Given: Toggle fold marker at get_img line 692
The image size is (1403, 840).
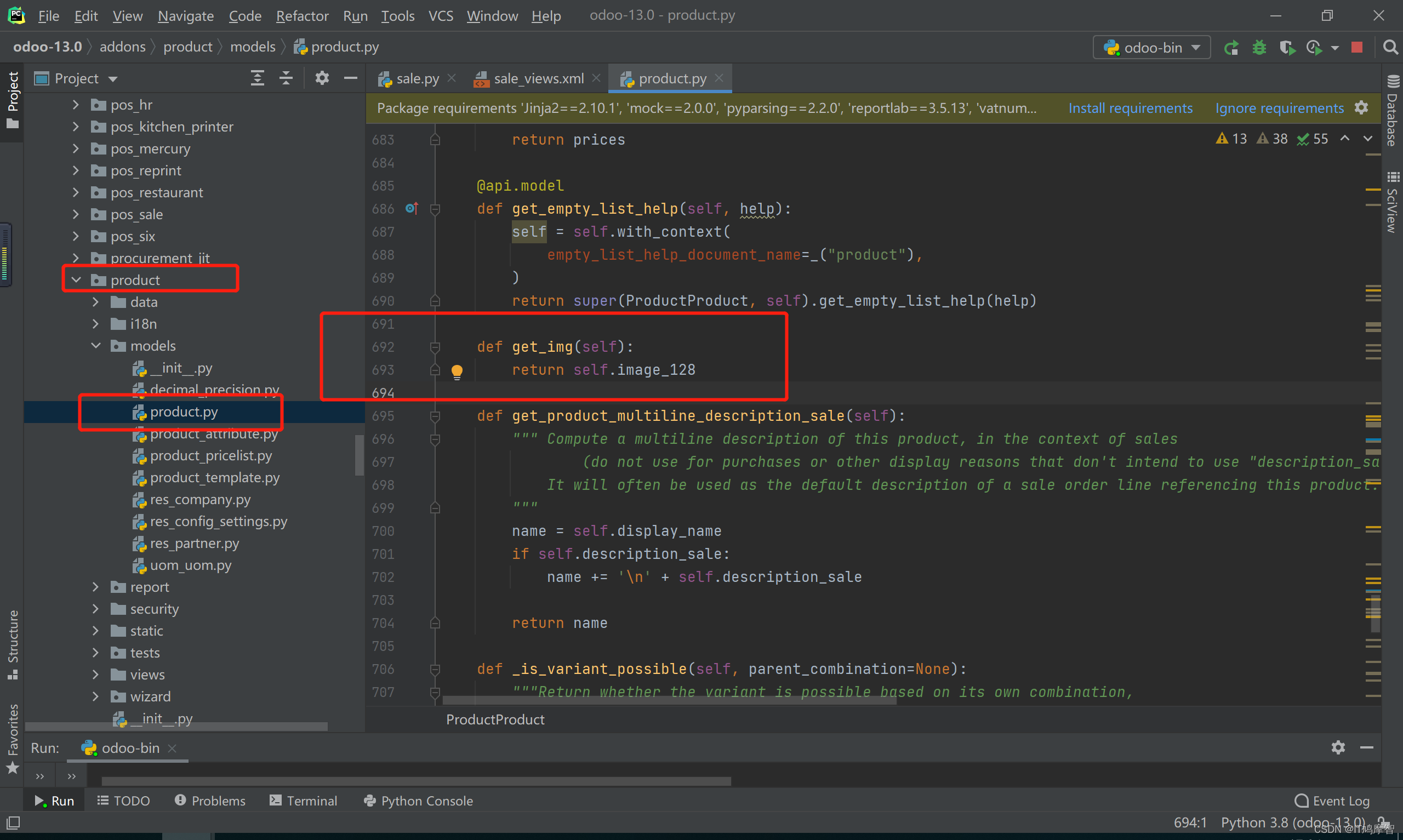Looking at the screenshot, I should (435, 347).
